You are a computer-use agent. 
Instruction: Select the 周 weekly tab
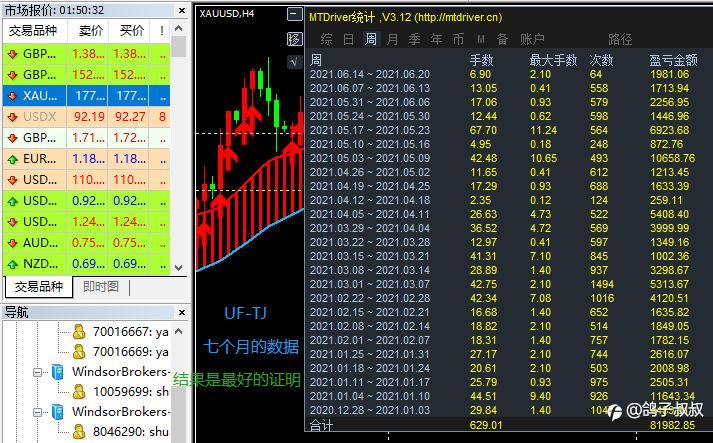coord(371,40)
